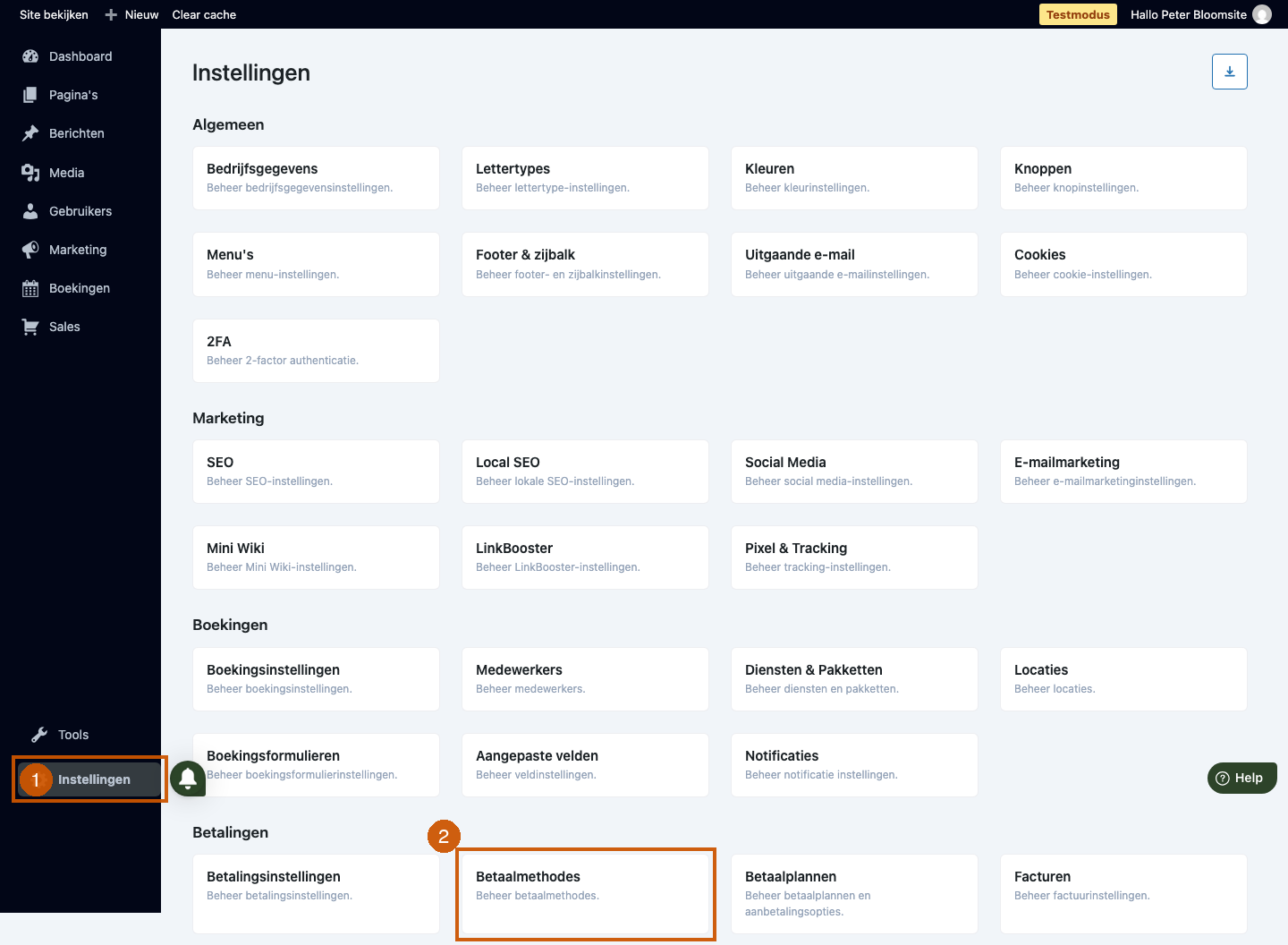Click the Testmodus badge
Screen dimensions: 1288x945
1078,14
